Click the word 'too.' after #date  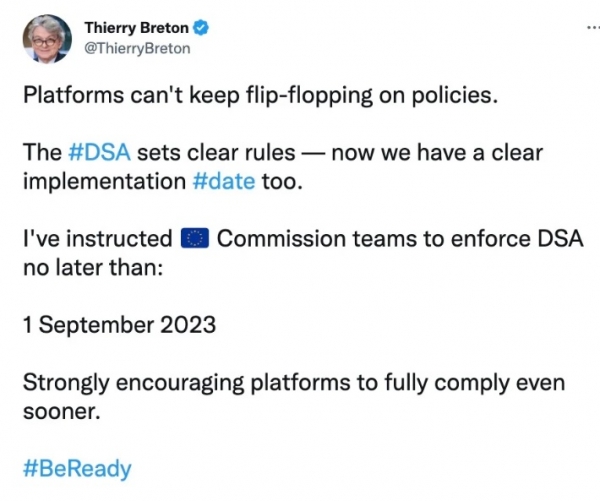282,181
